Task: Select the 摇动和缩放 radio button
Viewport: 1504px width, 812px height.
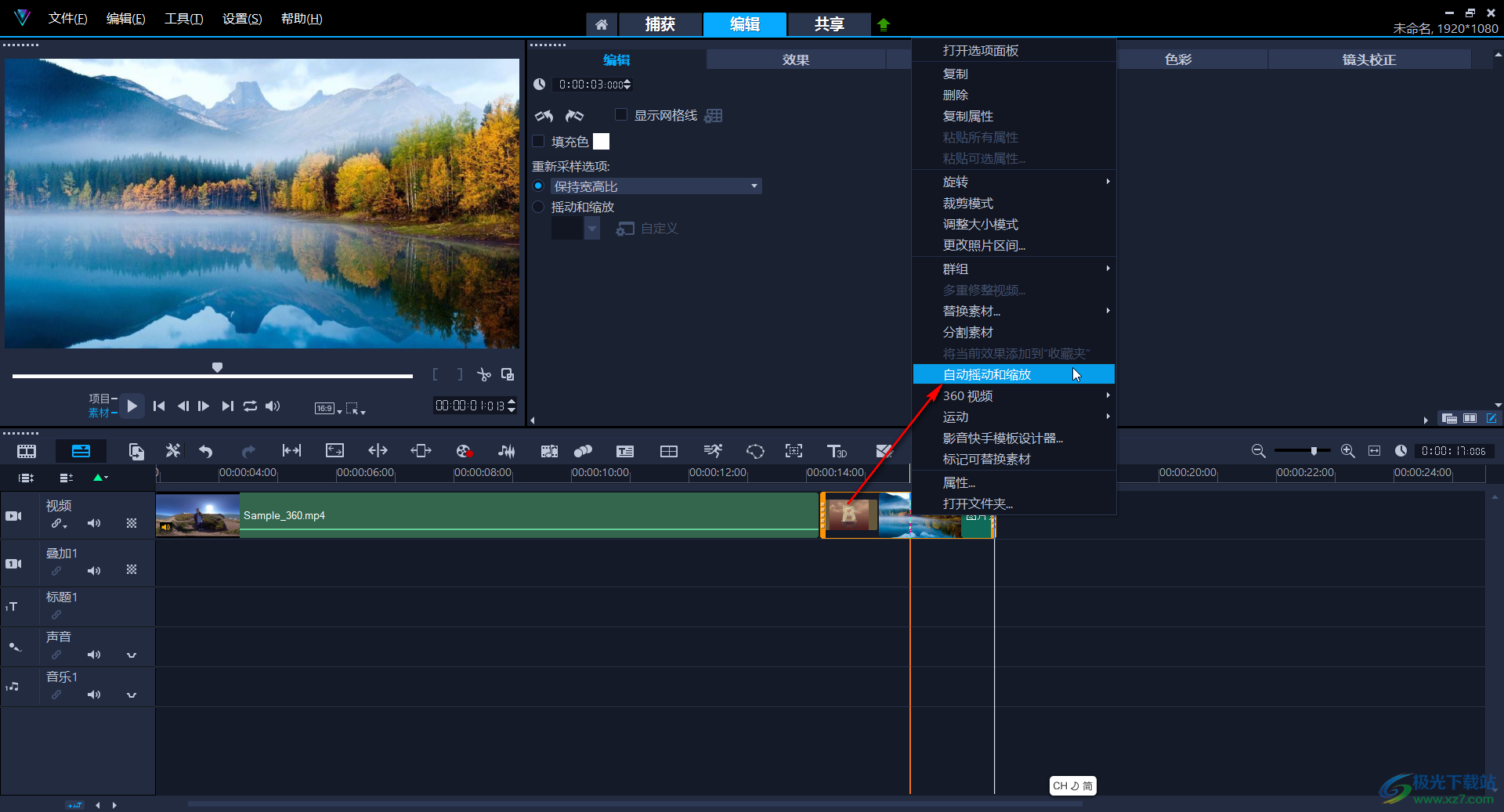Action: tap(538, 208)
